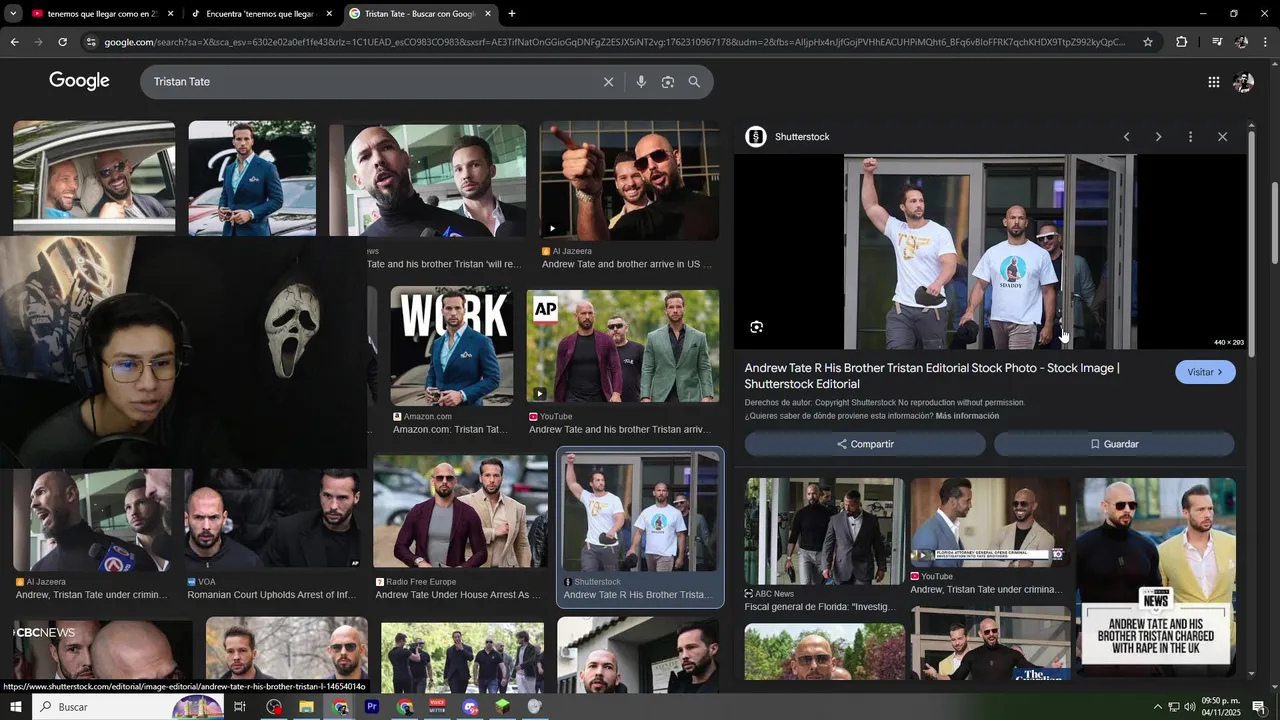
Task: Clear the Google search box with X
Action: tap(608, 82)
